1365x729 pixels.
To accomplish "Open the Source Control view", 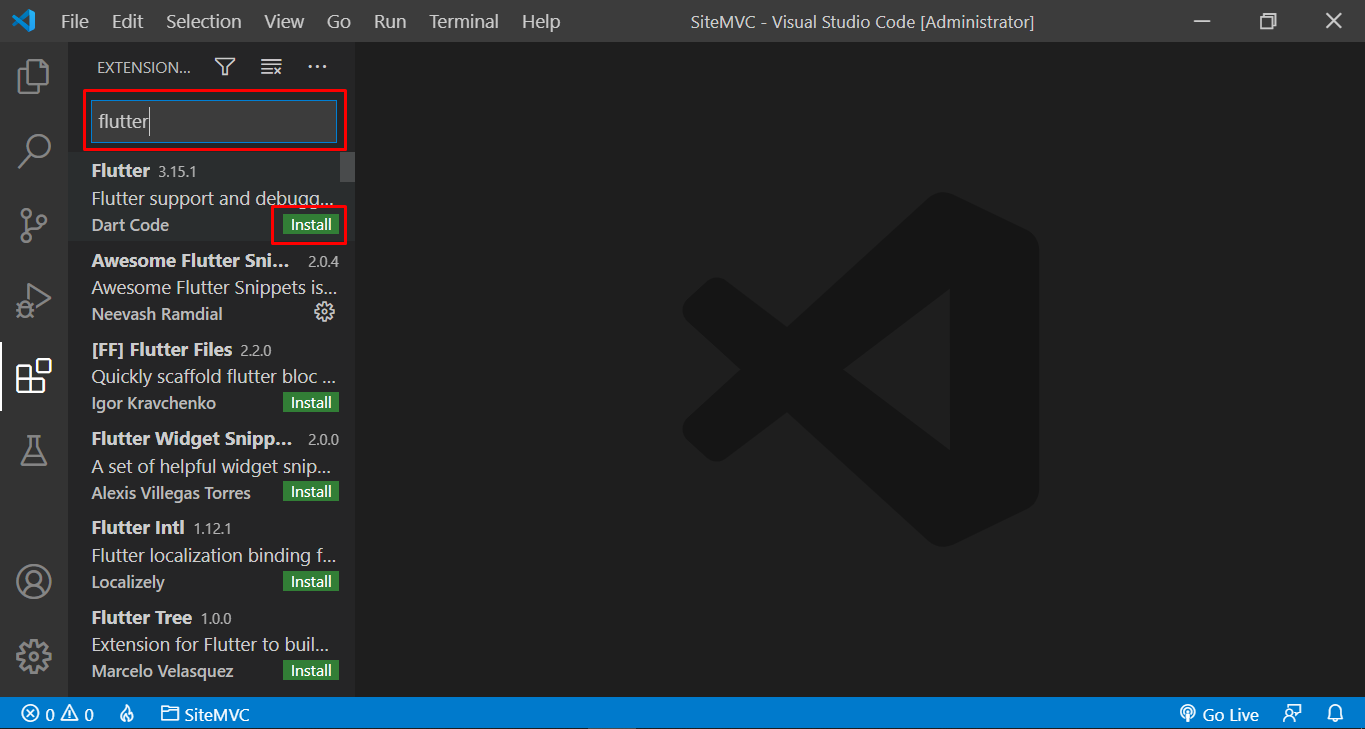I will tap(33, 226).
